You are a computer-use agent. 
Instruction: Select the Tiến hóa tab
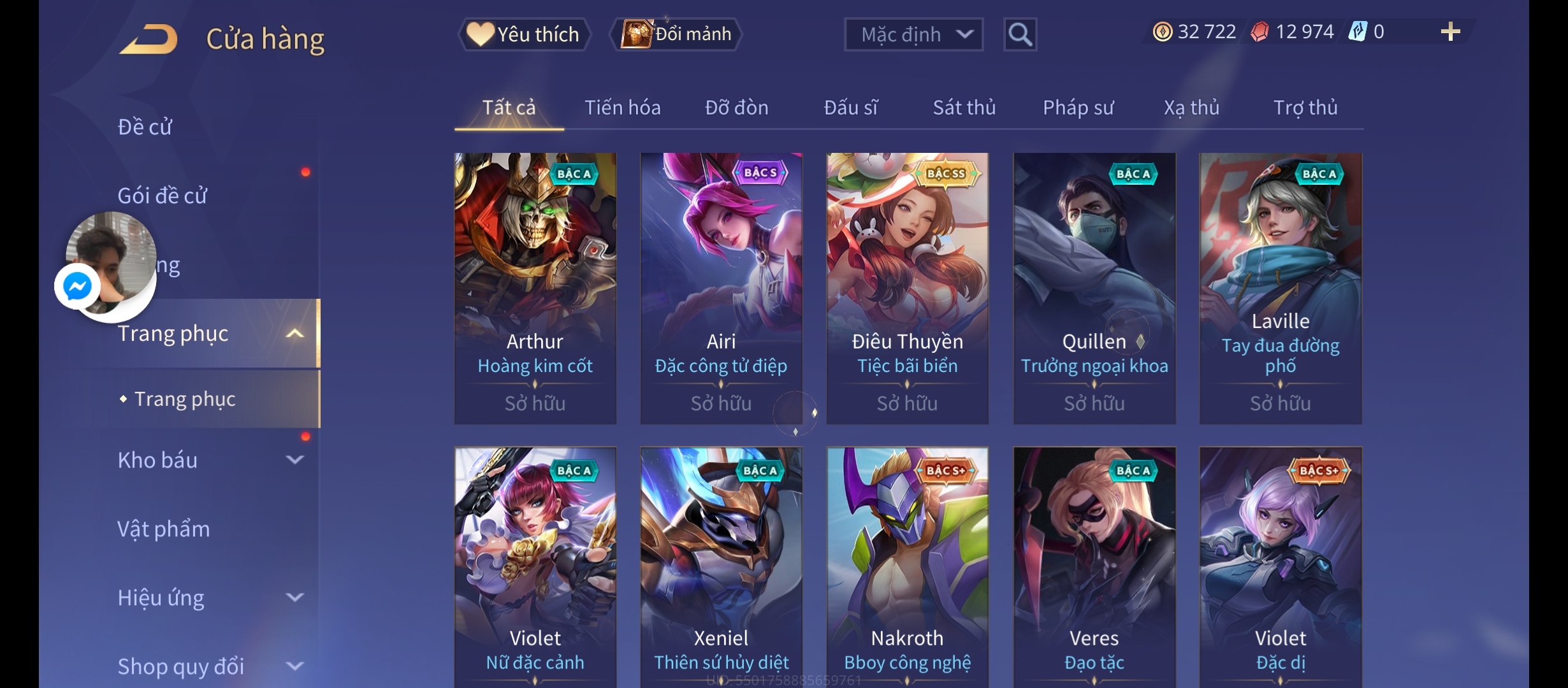[622, 108]
